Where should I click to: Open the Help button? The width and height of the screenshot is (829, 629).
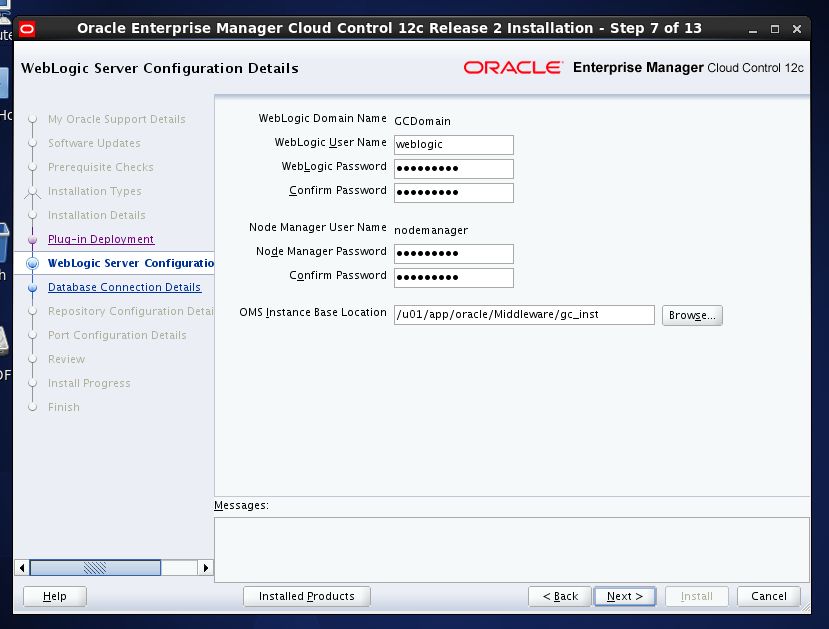coord(55,597)
